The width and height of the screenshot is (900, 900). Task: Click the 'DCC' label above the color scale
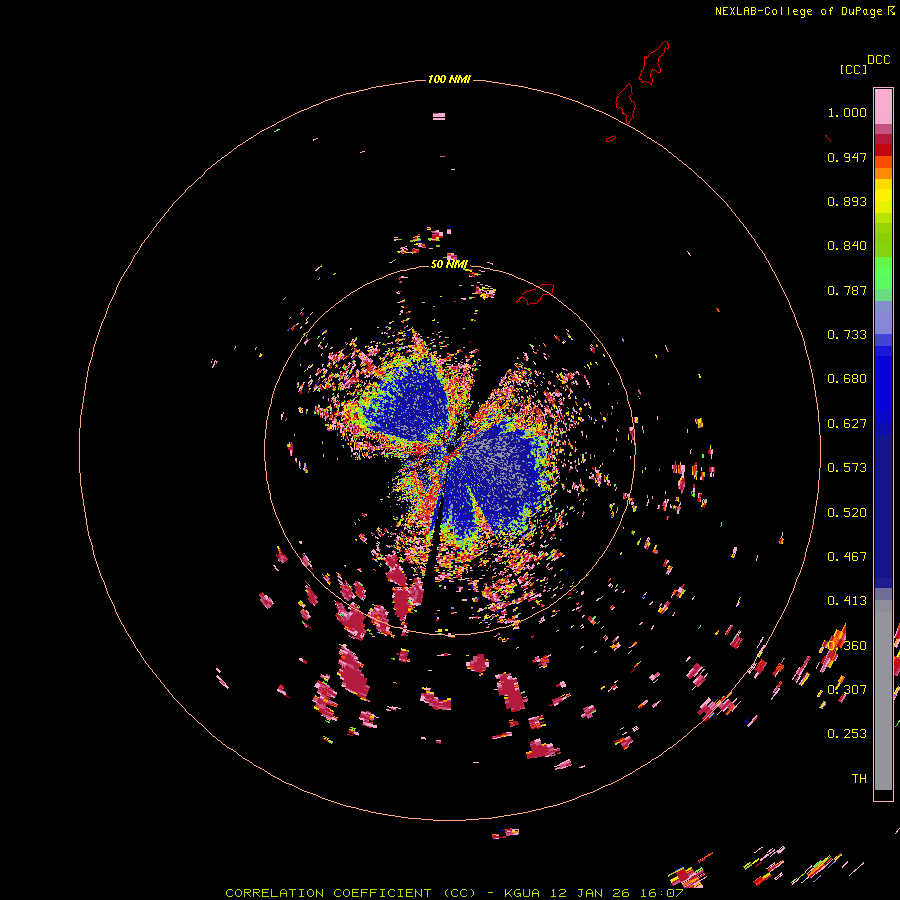[x=879, y=60]
